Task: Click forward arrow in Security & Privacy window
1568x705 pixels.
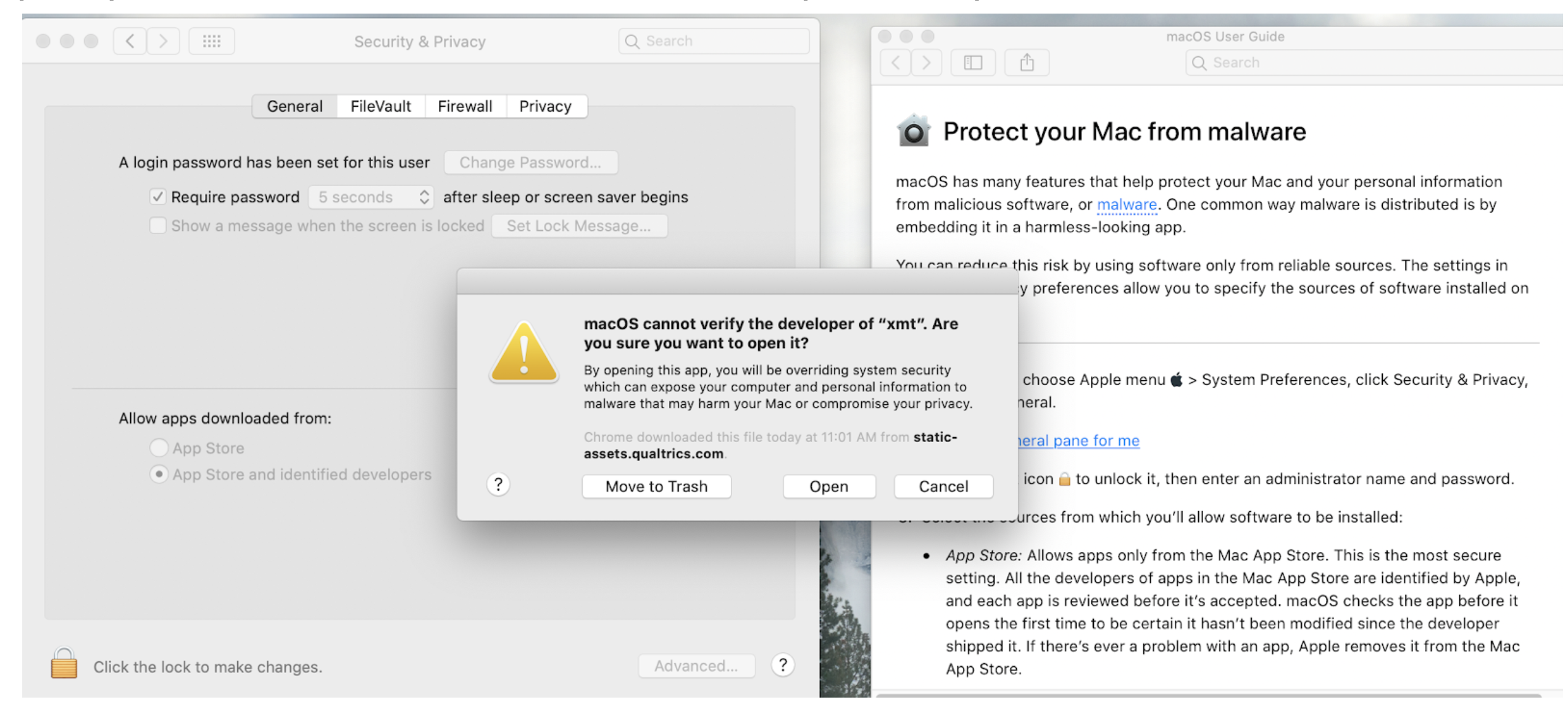Action: pos(163,41)
